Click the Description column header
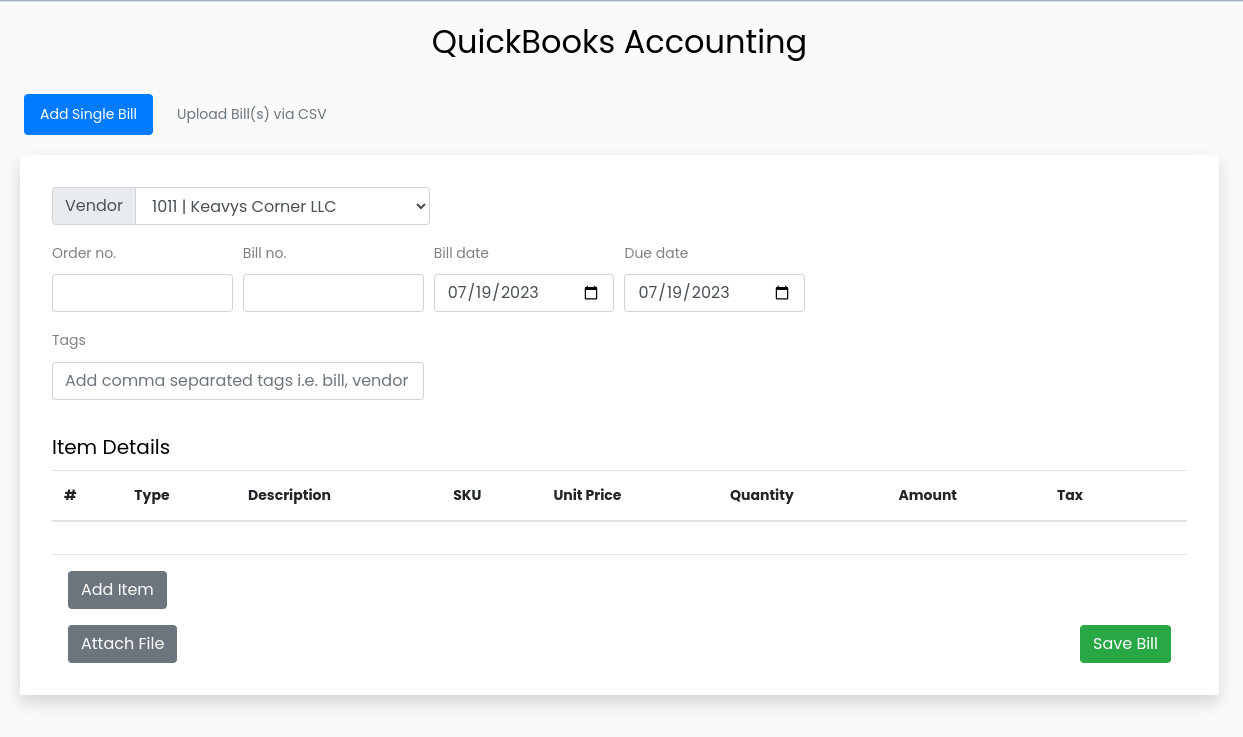Viewport: 1243px width, 737px height. 289,495
